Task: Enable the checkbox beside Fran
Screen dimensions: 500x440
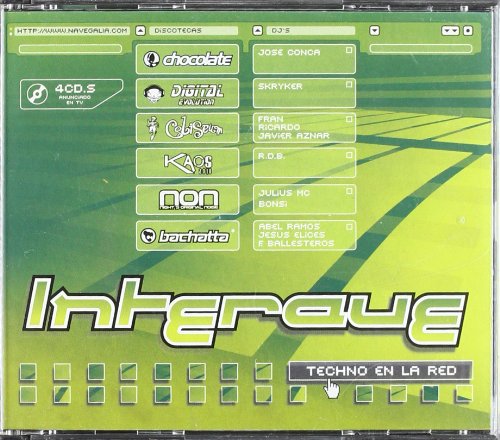Action: click(x=349, y=119)
